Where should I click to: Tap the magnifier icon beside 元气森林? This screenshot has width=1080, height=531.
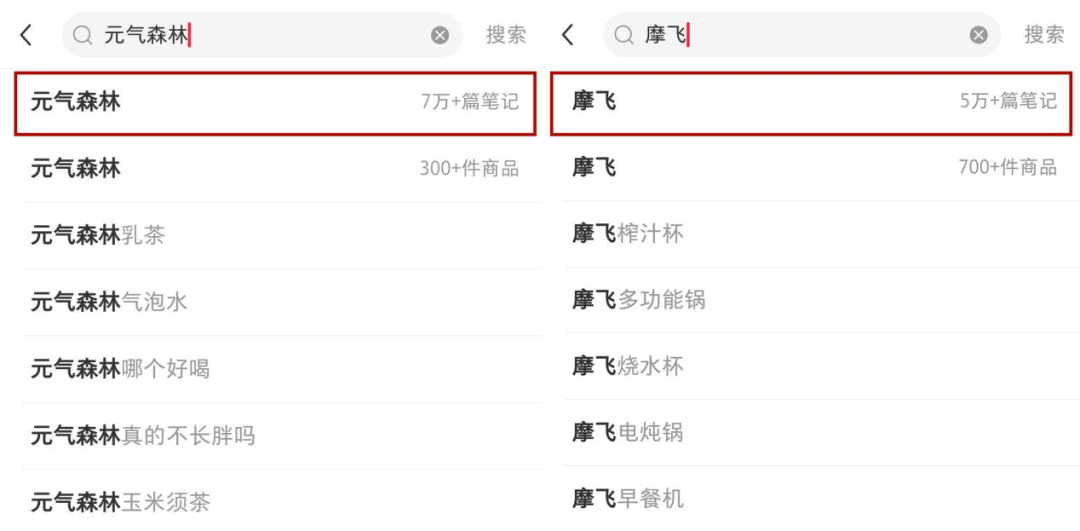pyautogui.click(x=83, y=35)
